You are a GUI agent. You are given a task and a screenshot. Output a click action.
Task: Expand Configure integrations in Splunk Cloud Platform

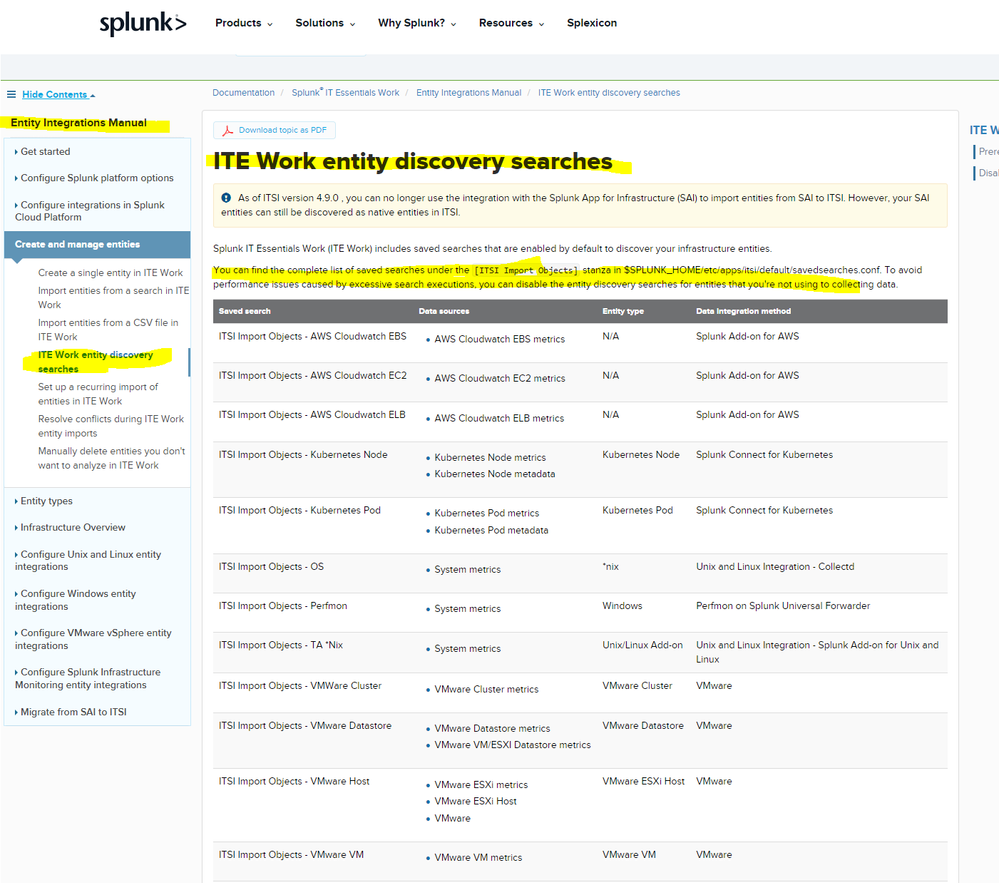(x=90, y=211)
